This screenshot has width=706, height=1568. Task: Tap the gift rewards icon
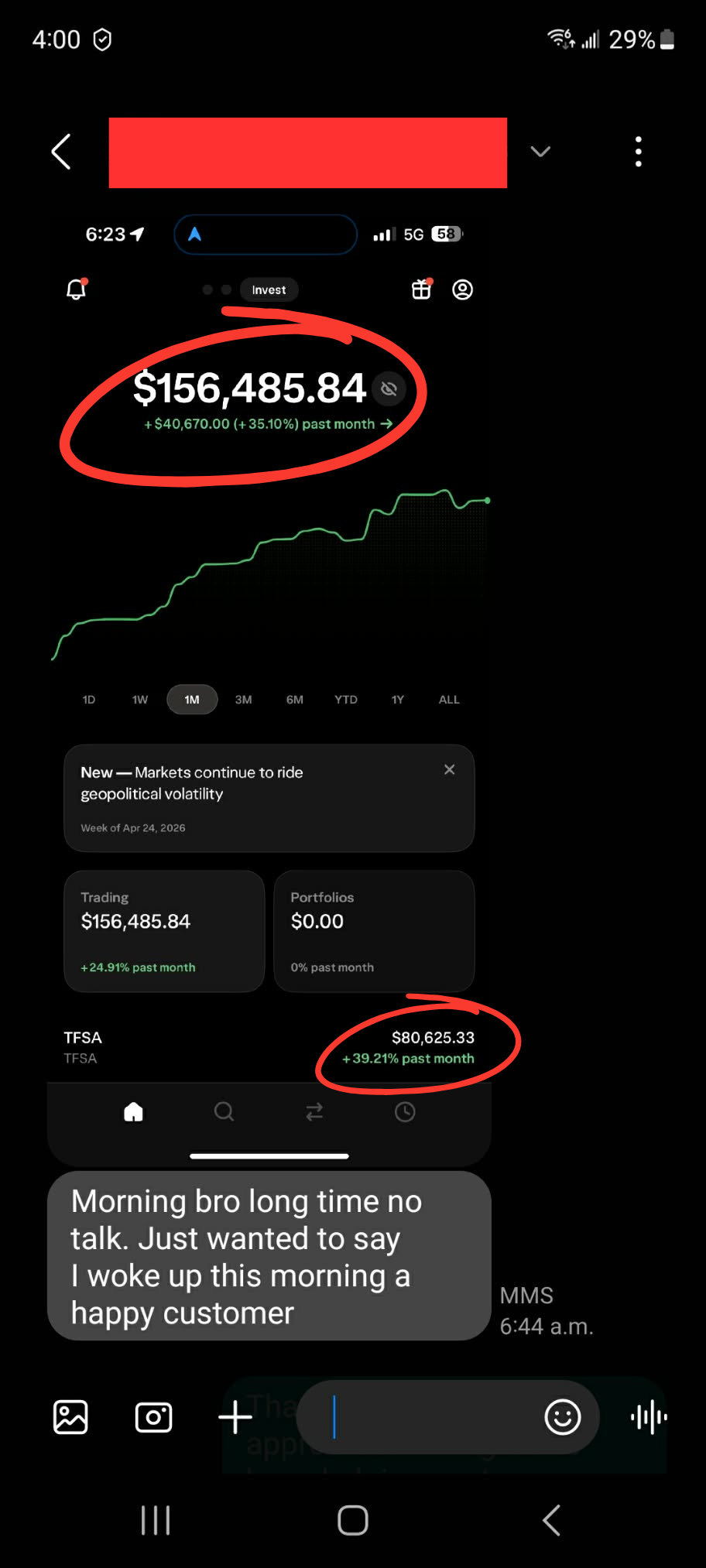tap(422, 289)
